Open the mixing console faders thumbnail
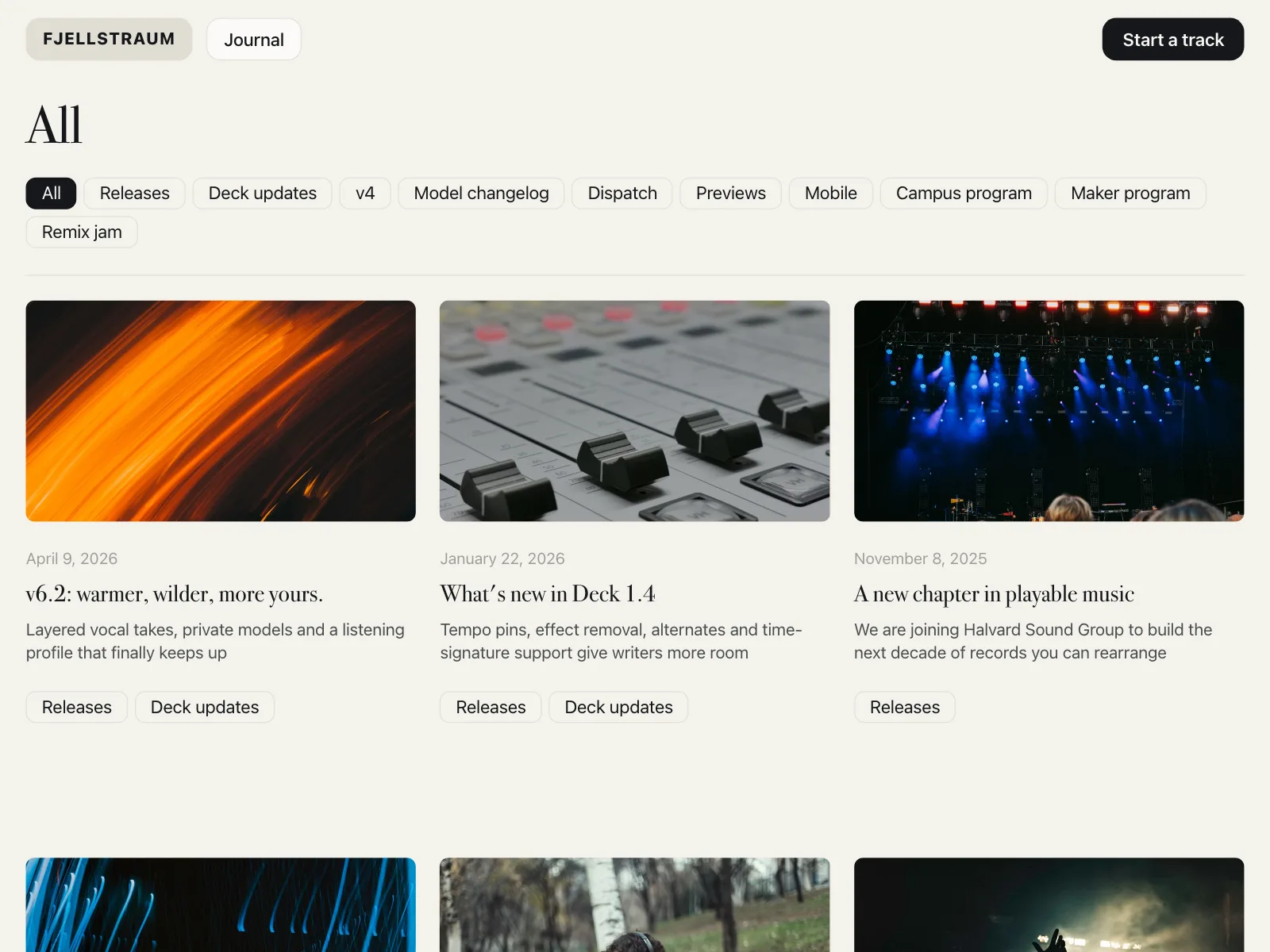This screenshot has width=1270, height=952. click(635, 411)
